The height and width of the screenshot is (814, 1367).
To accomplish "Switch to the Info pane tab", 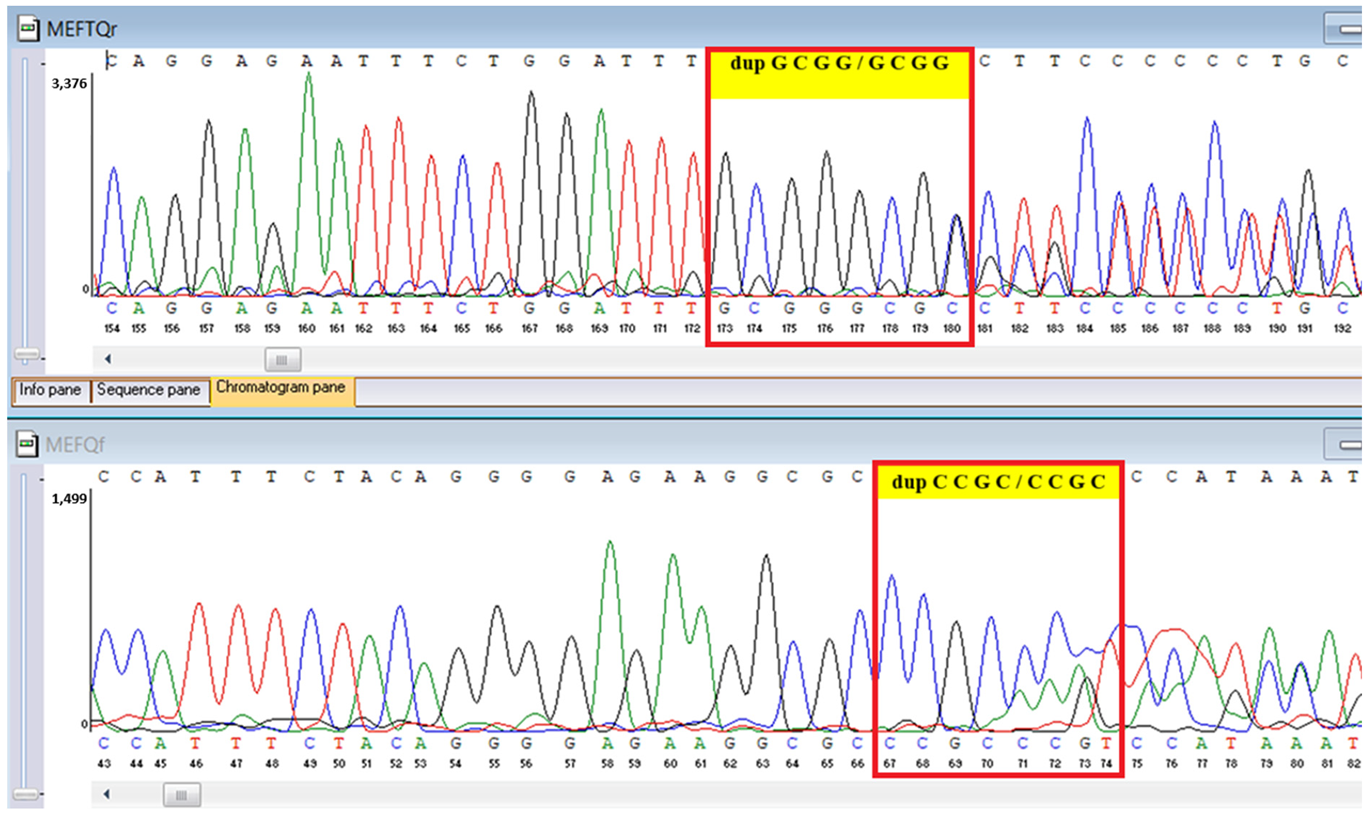I will click(x=51, y=390).
